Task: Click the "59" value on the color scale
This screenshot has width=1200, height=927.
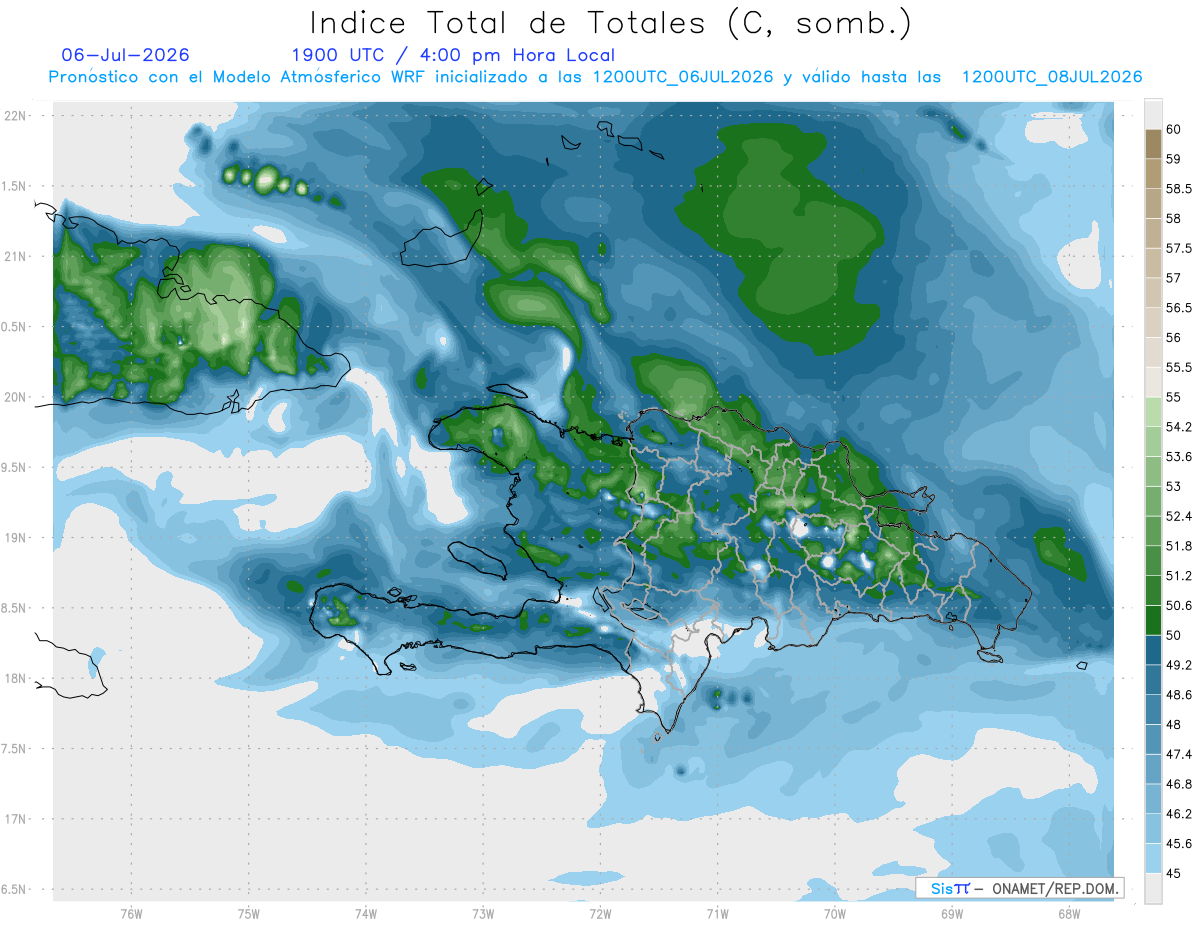Action: click(1173, 159)
